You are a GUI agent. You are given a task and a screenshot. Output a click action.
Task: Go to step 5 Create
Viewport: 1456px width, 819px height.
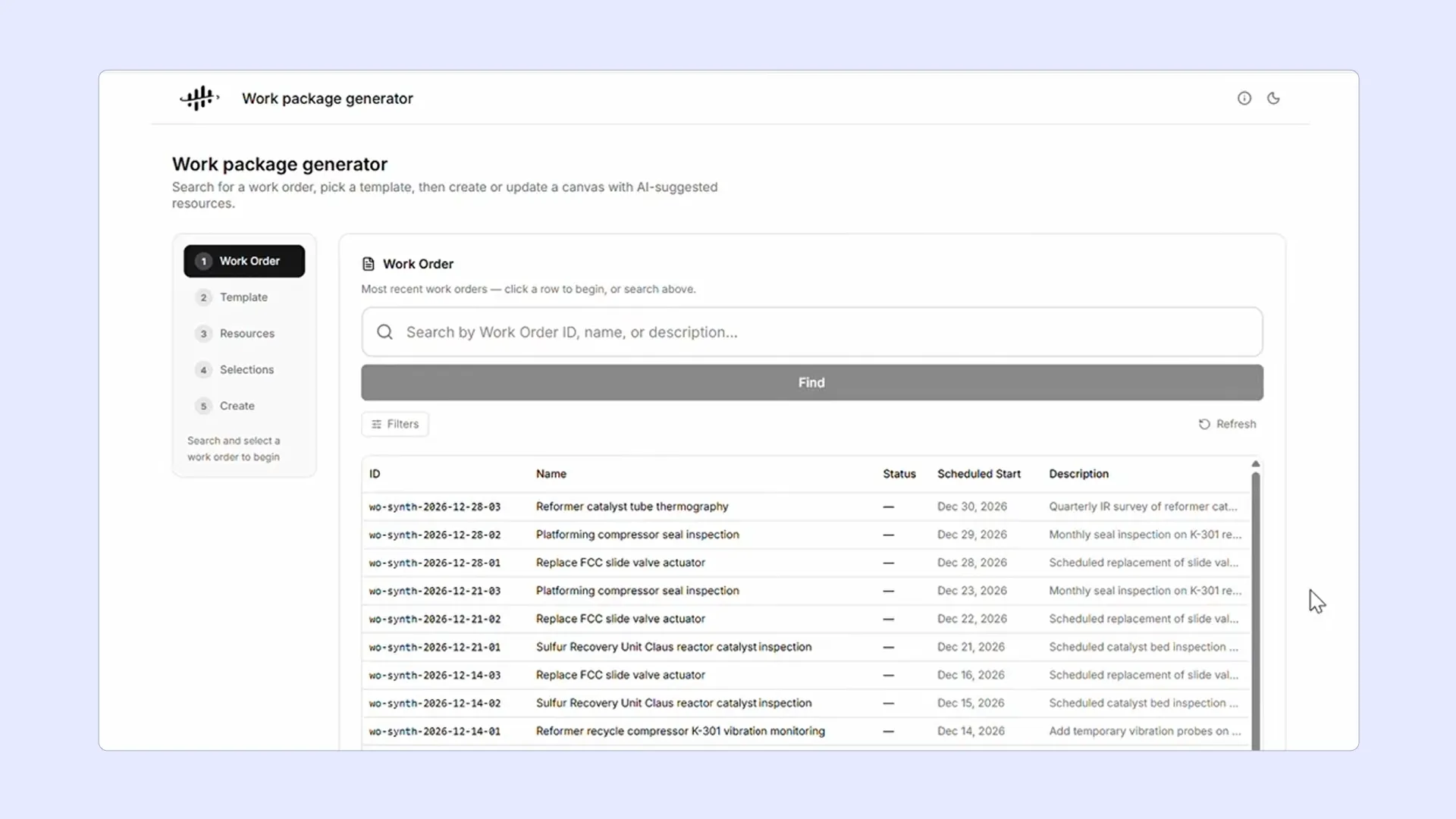tap(244, 406)
